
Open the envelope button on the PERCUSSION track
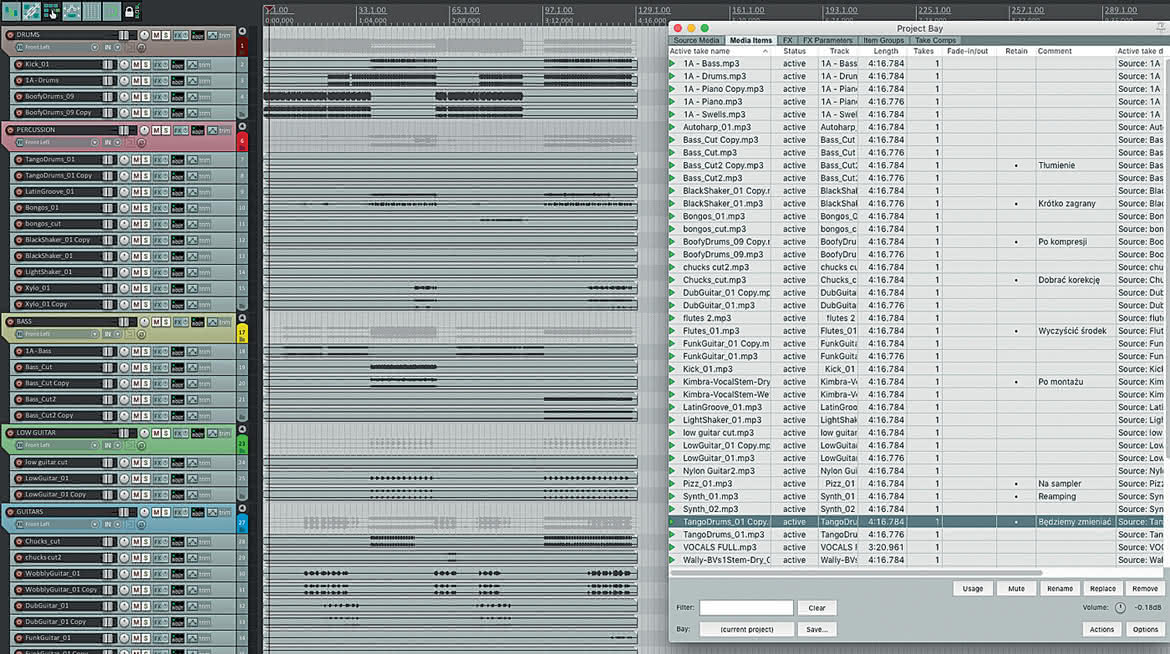(x=213, y=131)
